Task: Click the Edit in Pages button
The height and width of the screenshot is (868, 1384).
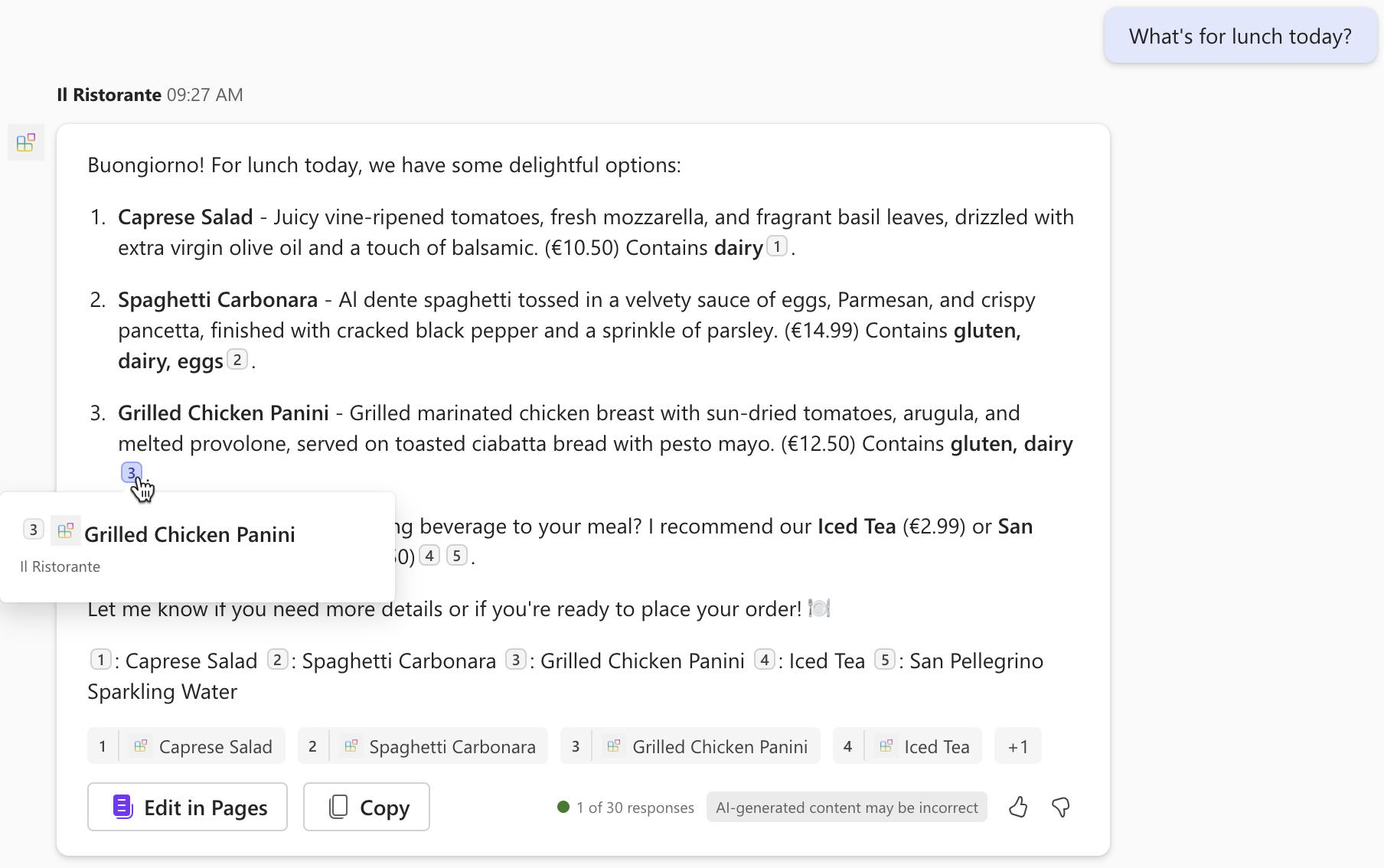Action: click(x=187, y=807)
